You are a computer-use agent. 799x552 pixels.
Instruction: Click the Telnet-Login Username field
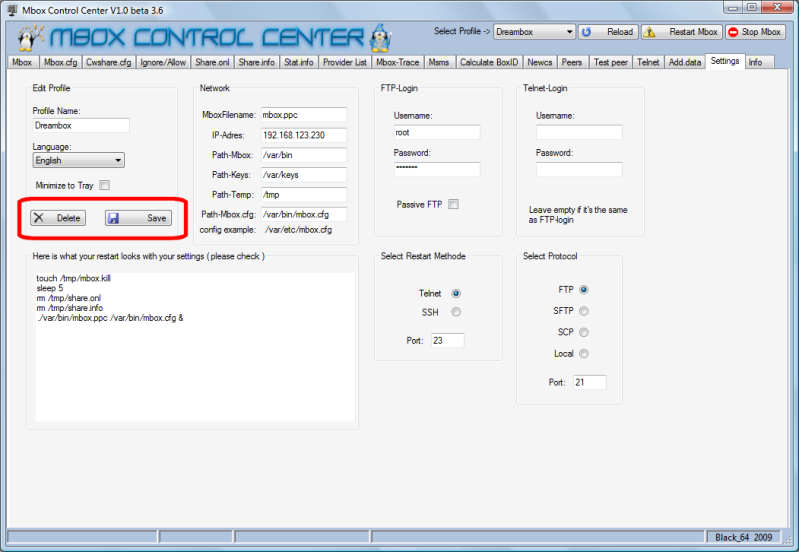pyautogui.click(x=579, y=133)
